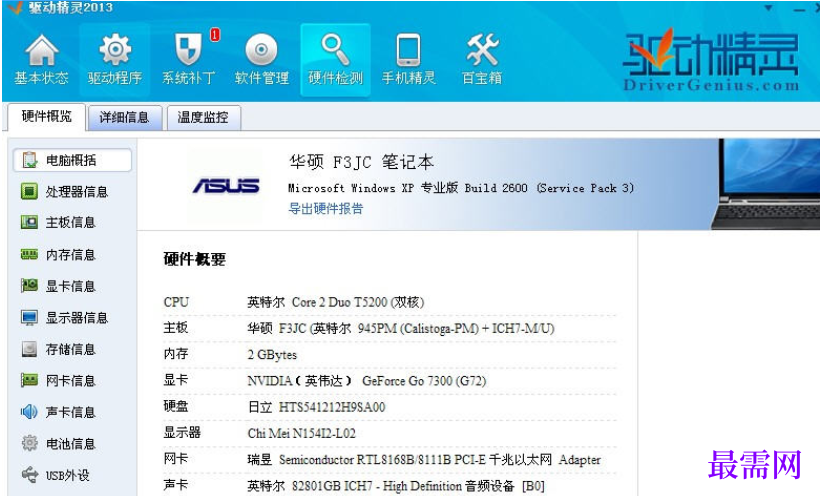The width and height of the screenshot is (820, 496).
Task: Click the USB外设 USB icon
Action: (x=29, y=475)
